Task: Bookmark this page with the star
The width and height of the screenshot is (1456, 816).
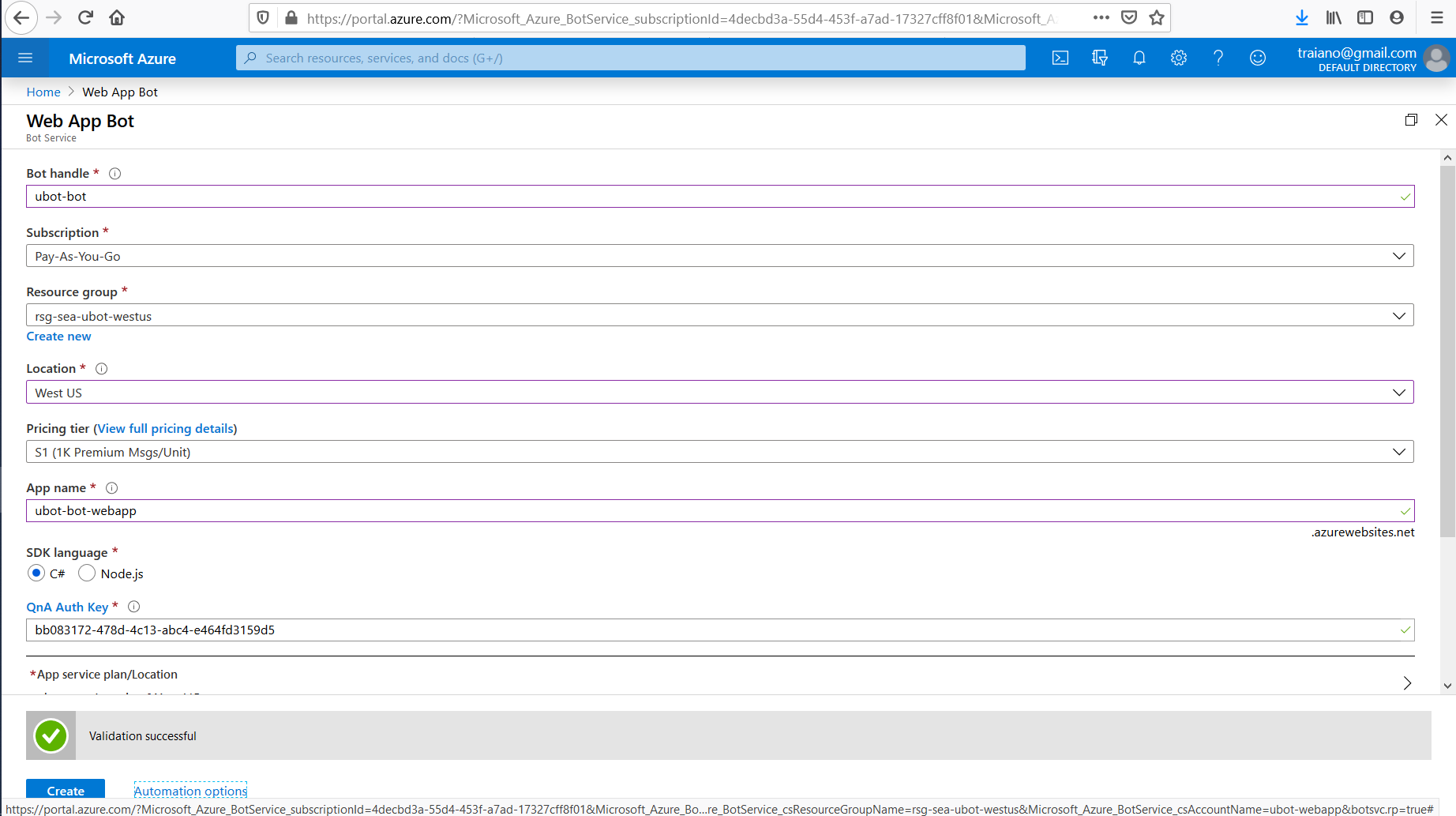Action: [x=1157, y=17]
